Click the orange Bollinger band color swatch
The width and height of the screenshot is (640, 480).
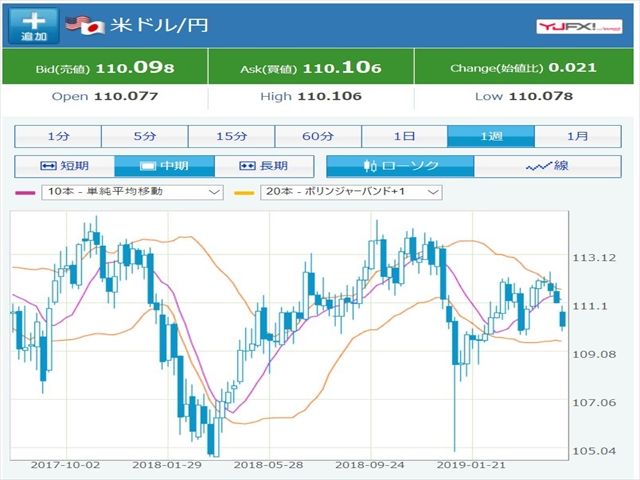point(244,193)
